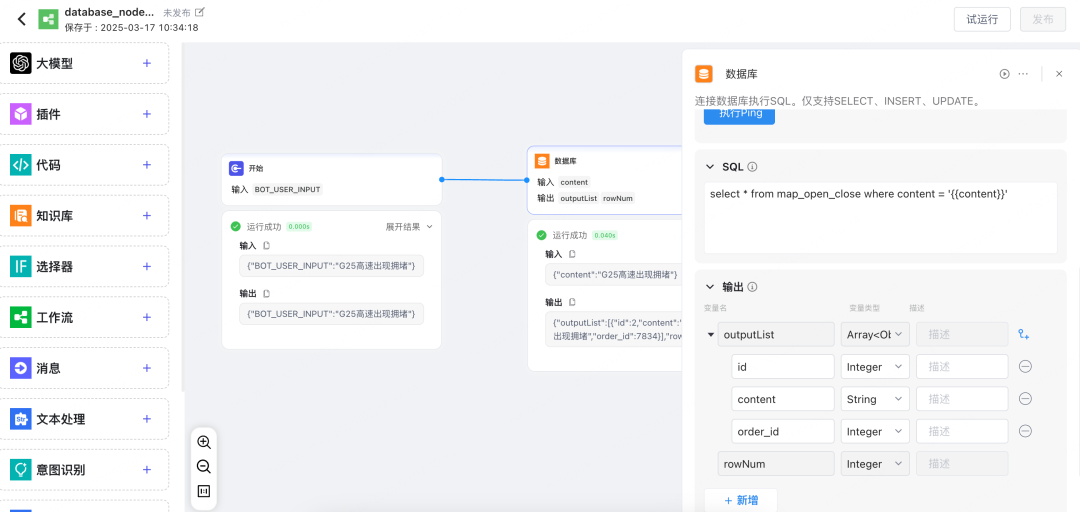The height and width of the screenshot is (512, 1080).
Task: Run the 数据库 node with play icon
Action: (x=1005, y=74)
